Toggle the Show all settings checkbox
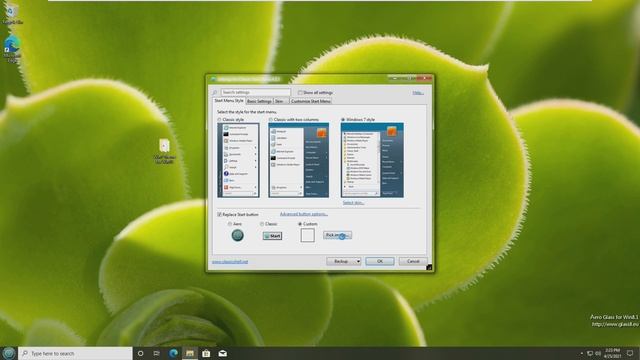640x360 pixels. pyautogui.click(x=300, y=93)
